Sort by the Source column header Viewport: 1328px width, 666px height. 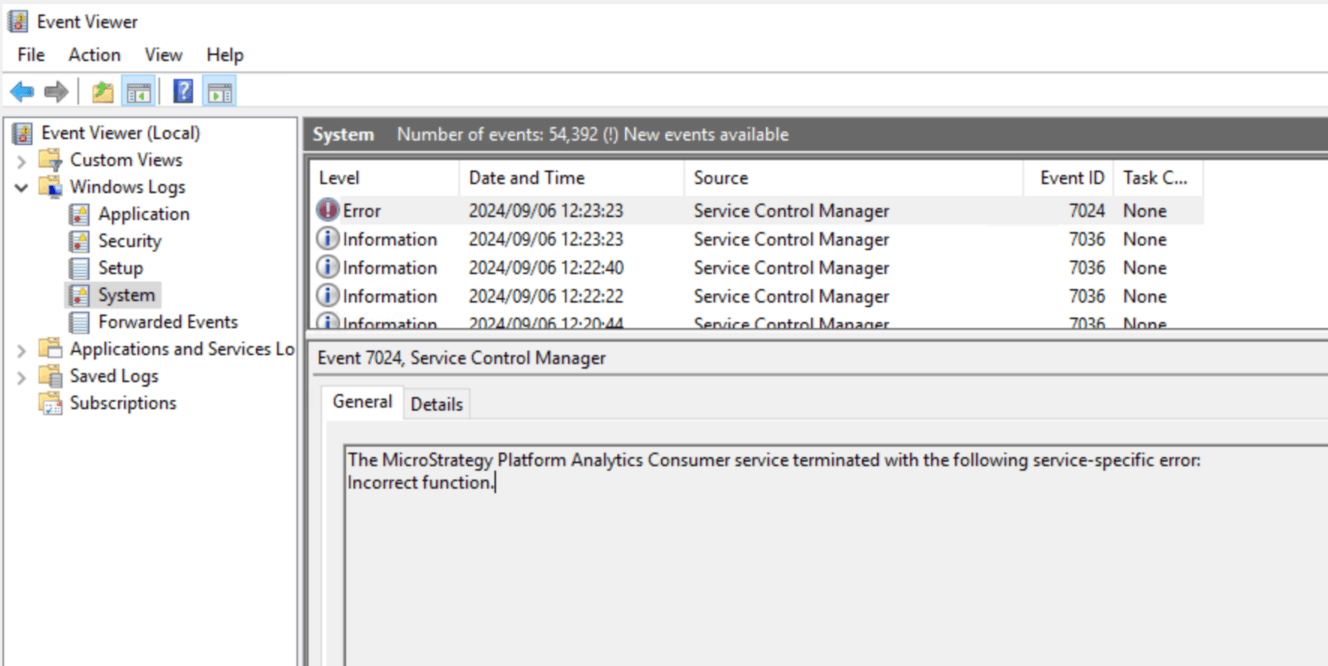(x=854, y=178)
